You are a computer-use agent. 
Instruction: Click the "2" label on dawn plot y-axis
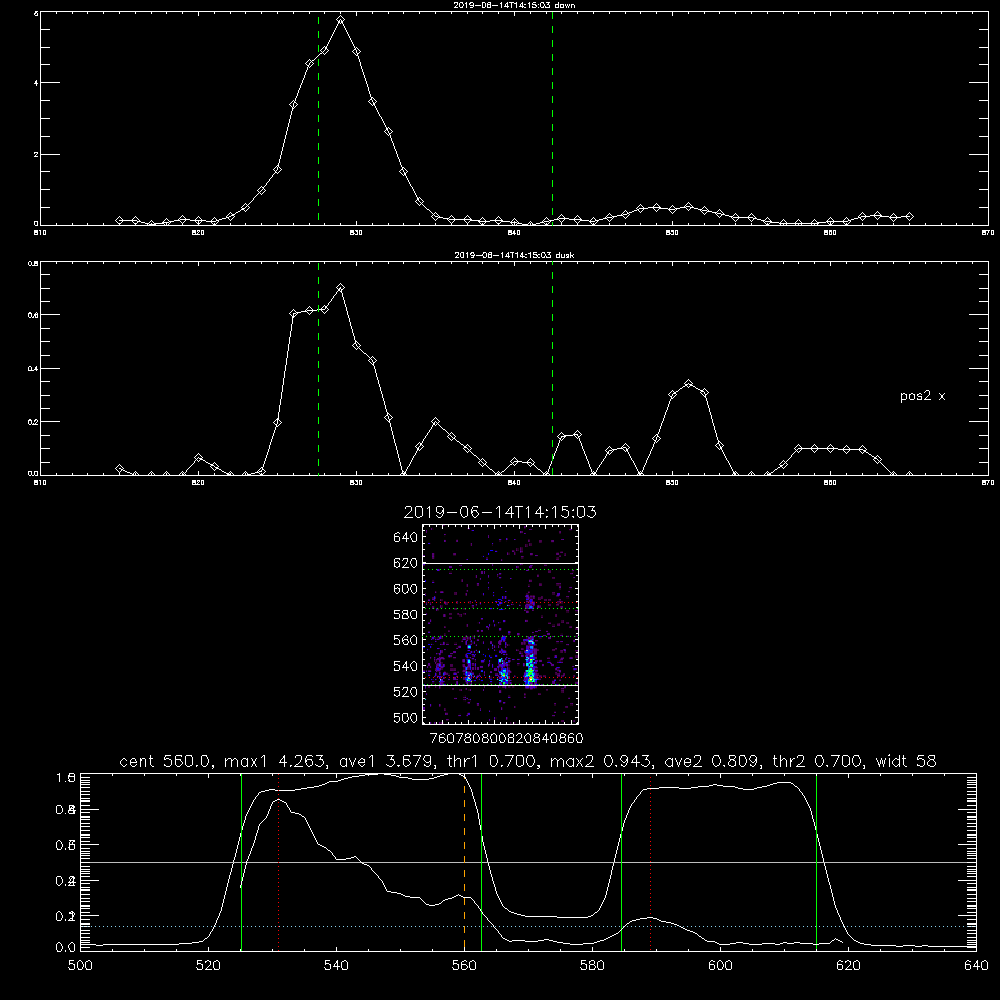click(36, 154)
